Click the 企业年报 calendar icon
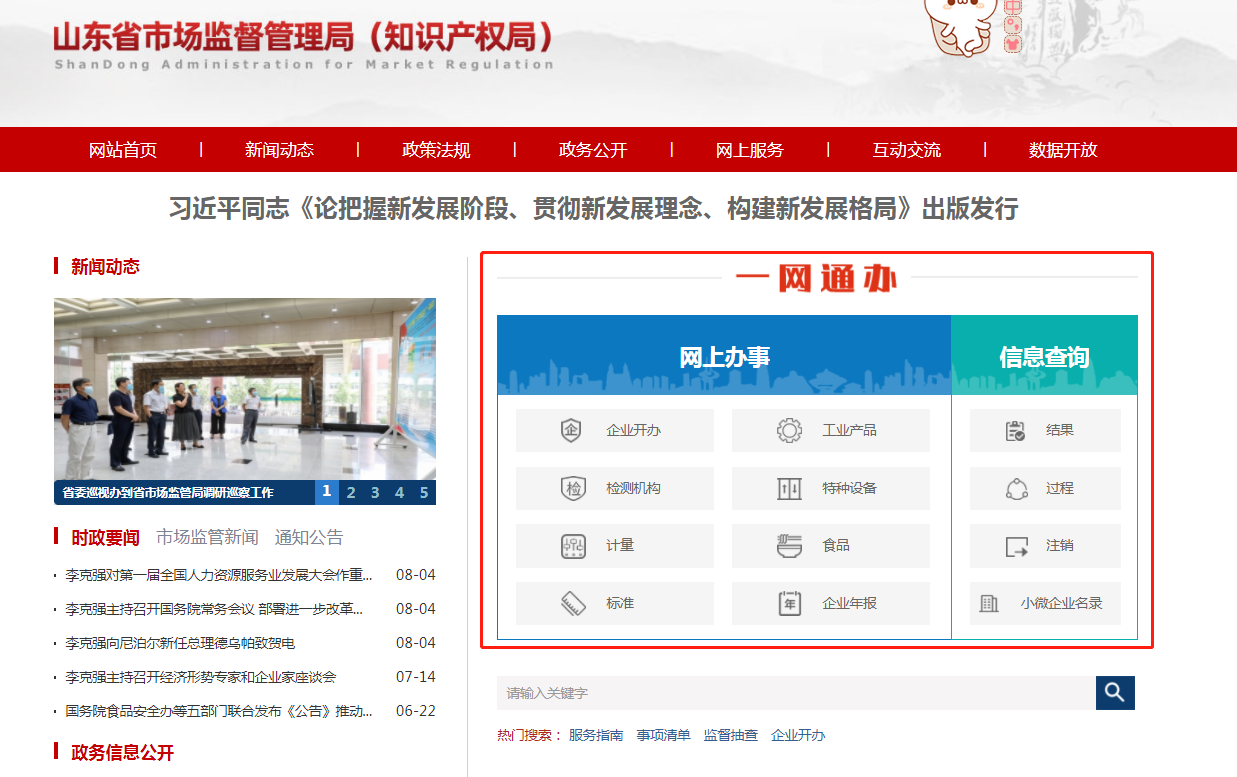 click(789, 604)
